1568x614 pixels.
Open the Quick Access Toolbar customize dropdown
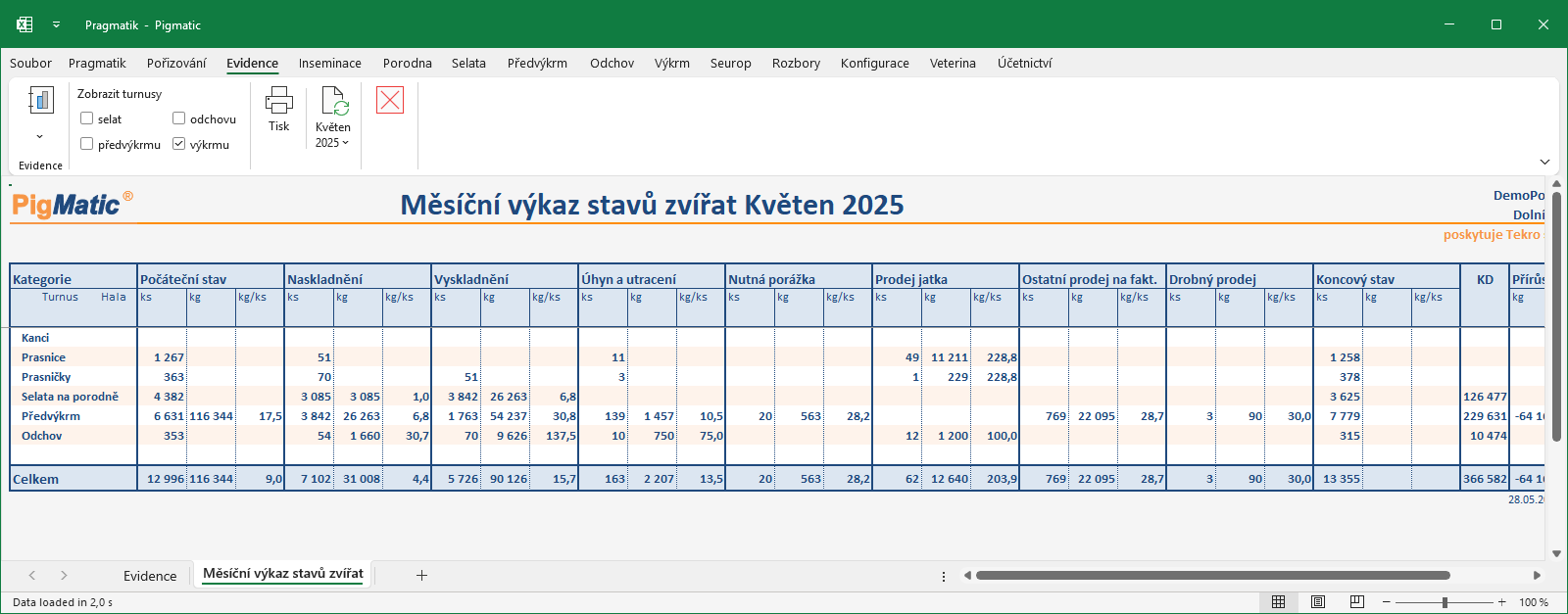[x=56, y=24]
